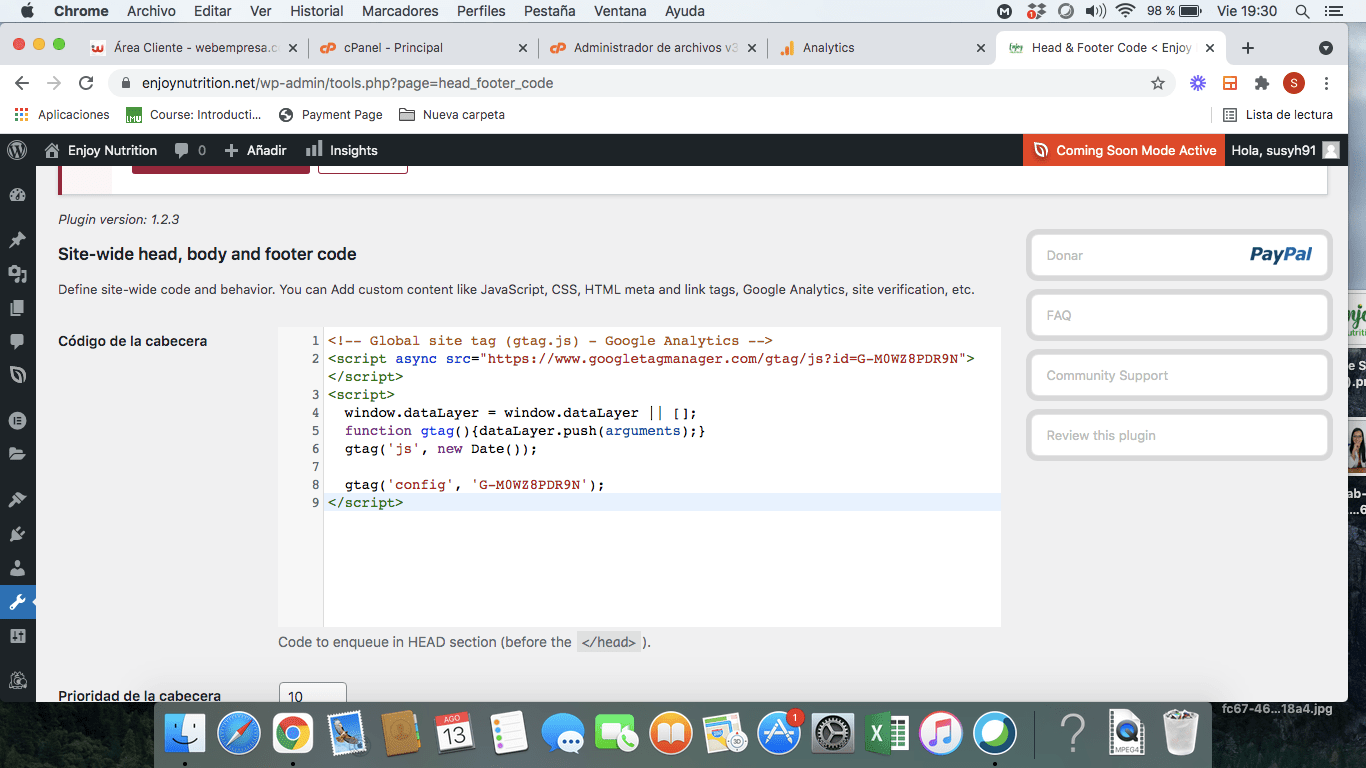Go forward in browser history
Screen dimensions: 1366x768
[x=54, y=83]
